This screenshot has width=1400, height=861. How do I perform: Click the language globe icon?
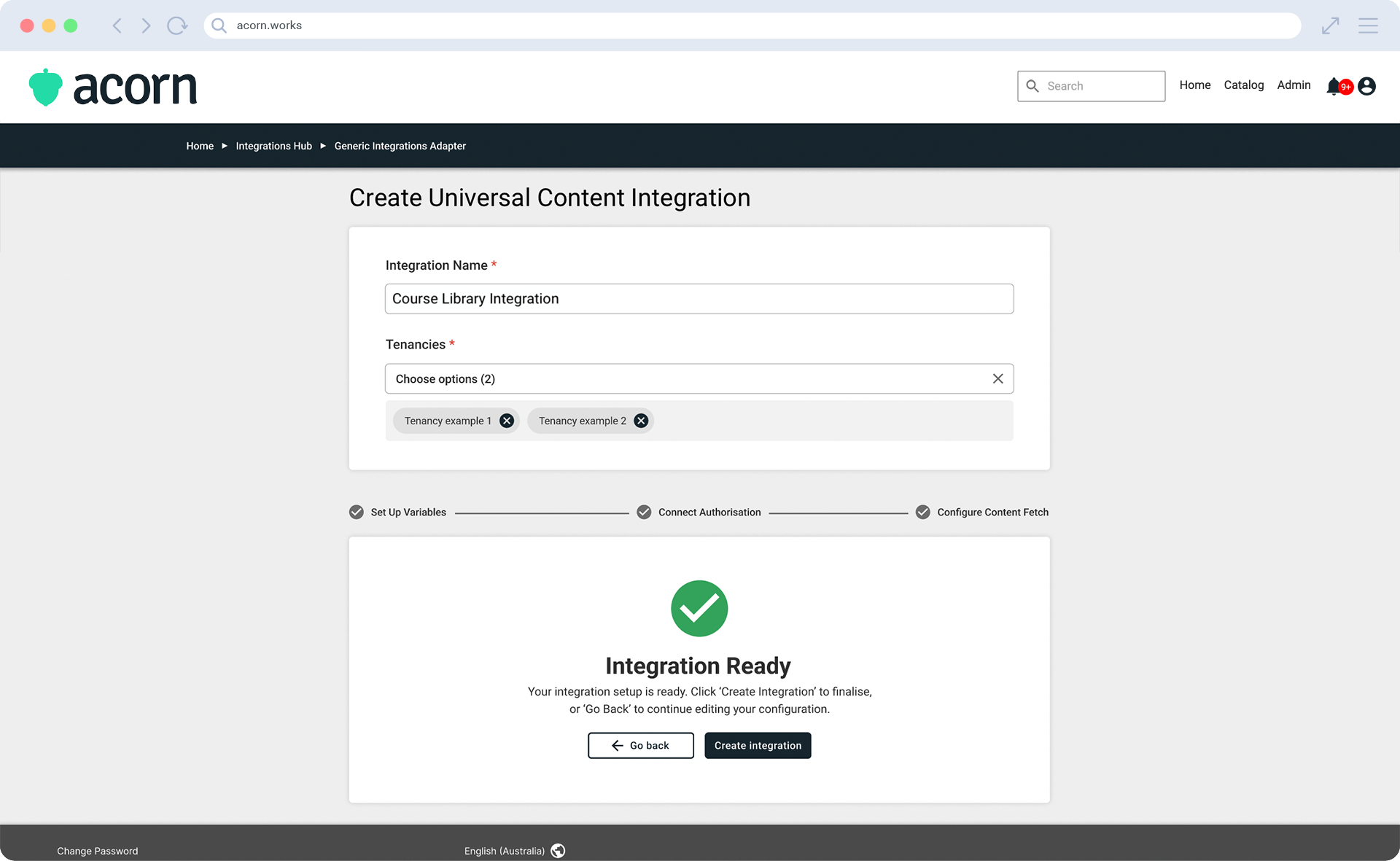(x=558, y=851)
